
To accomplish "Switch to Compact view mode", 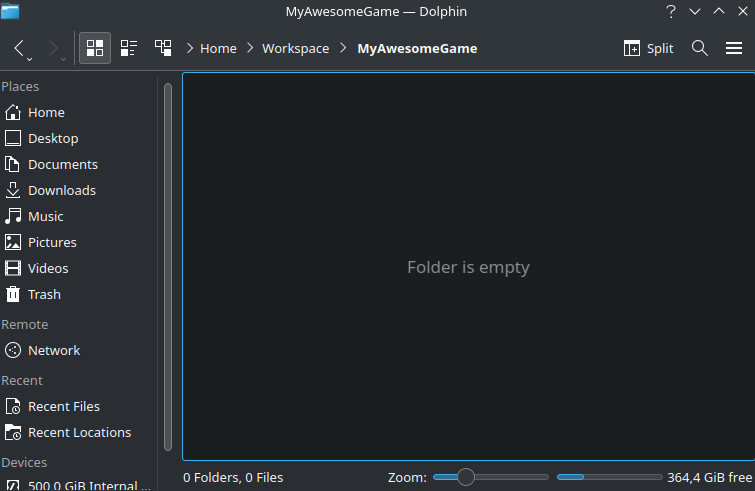I will 129,48.
